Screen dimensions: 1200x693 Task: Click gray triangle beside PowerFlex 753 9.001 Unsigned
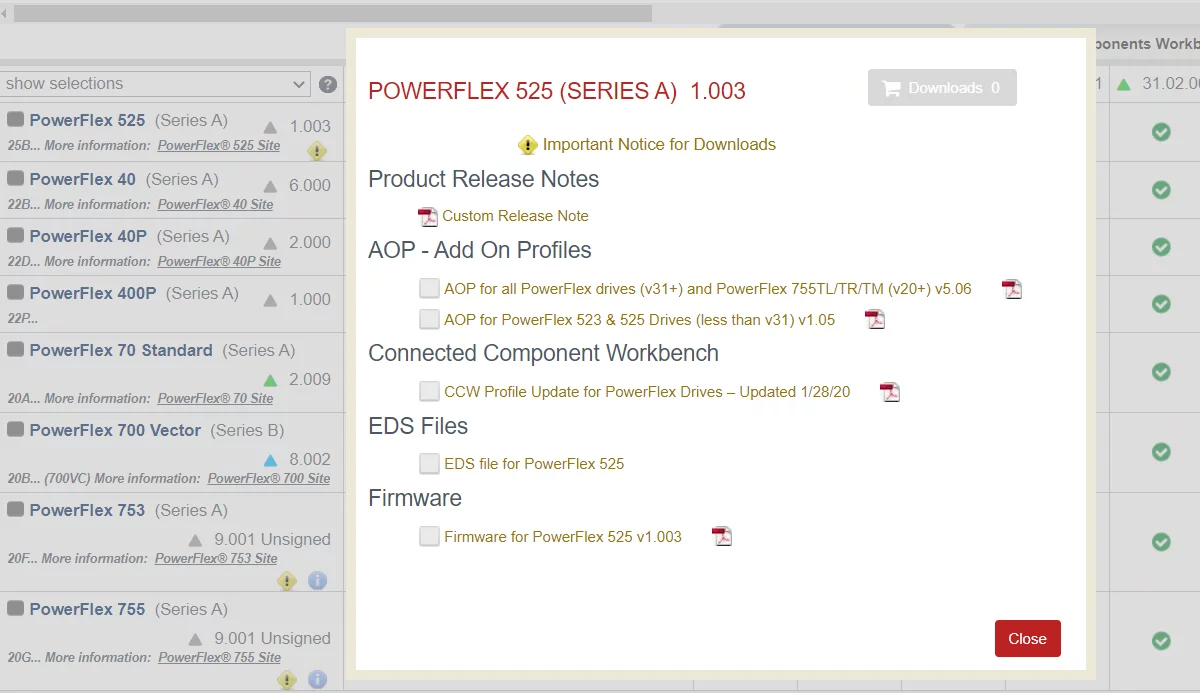tap(195, 540)
